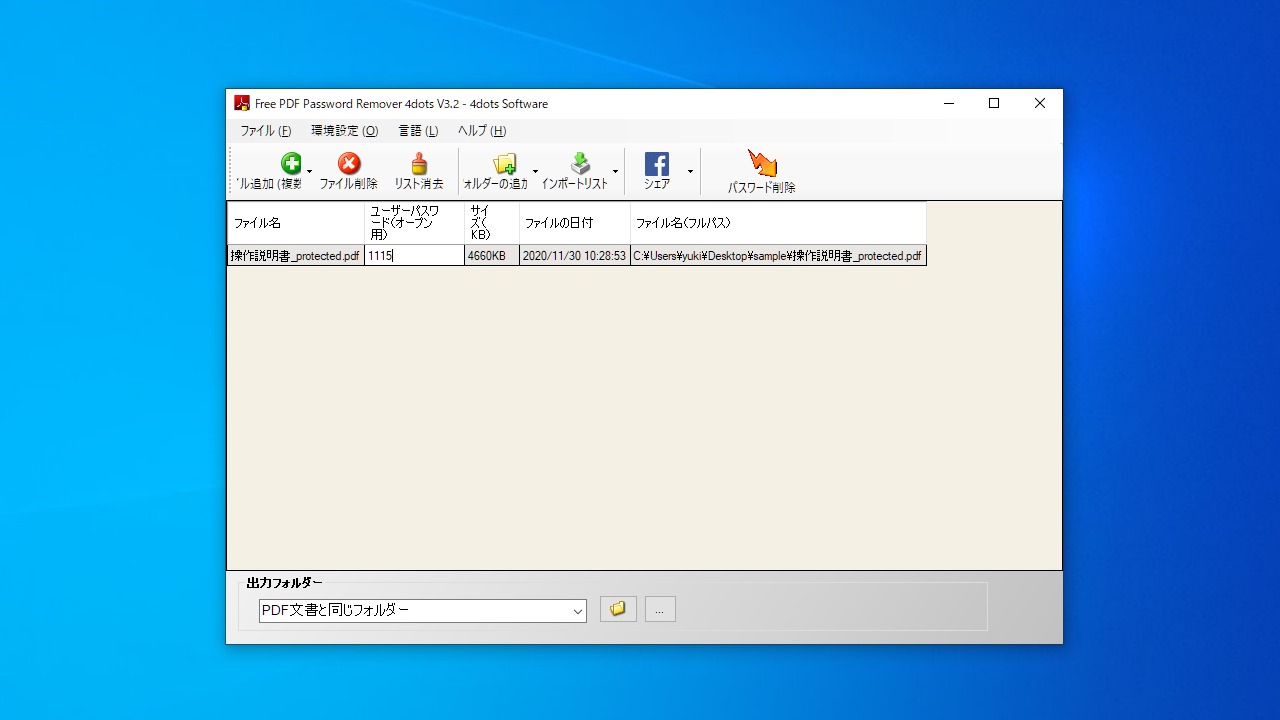Click the インポートリスト icon
Image resolution: width=1280 pixels, height=720 pixels.
(x=580, y=164)
